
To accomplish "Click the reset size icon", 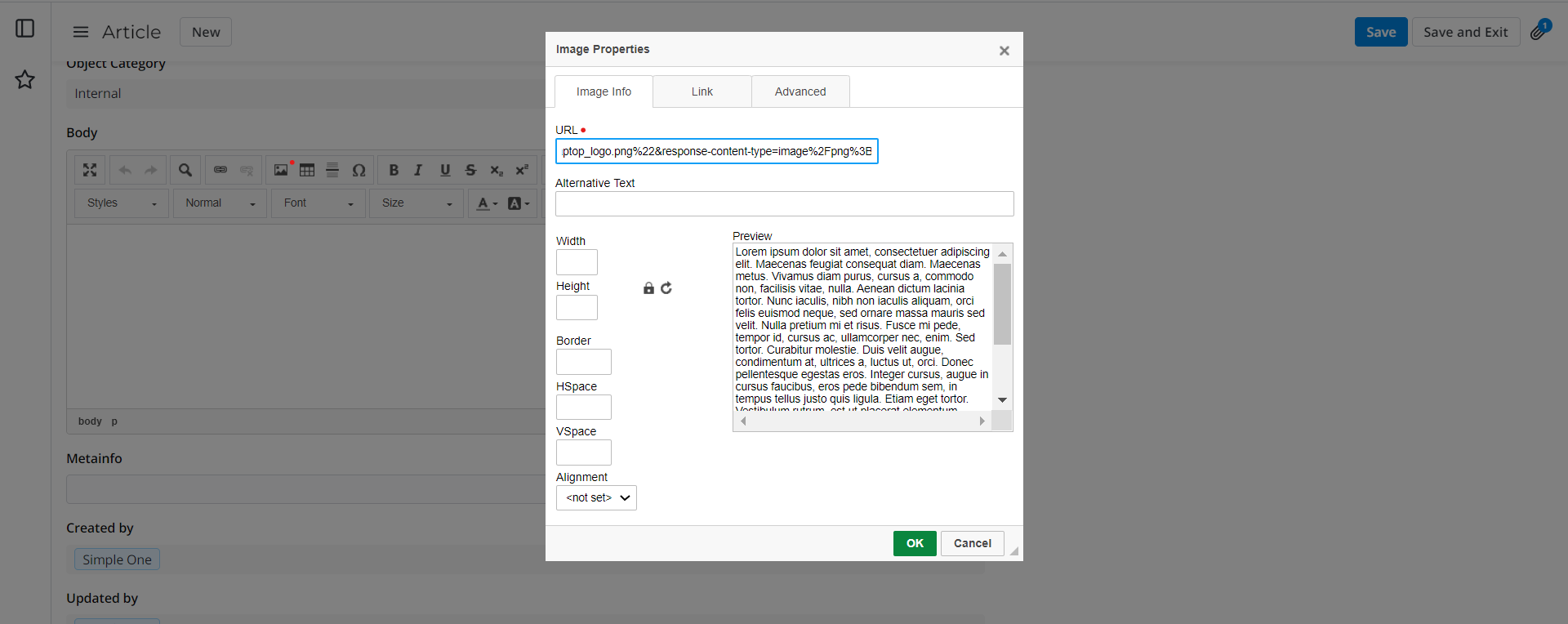I will click(x=666, y=288).
